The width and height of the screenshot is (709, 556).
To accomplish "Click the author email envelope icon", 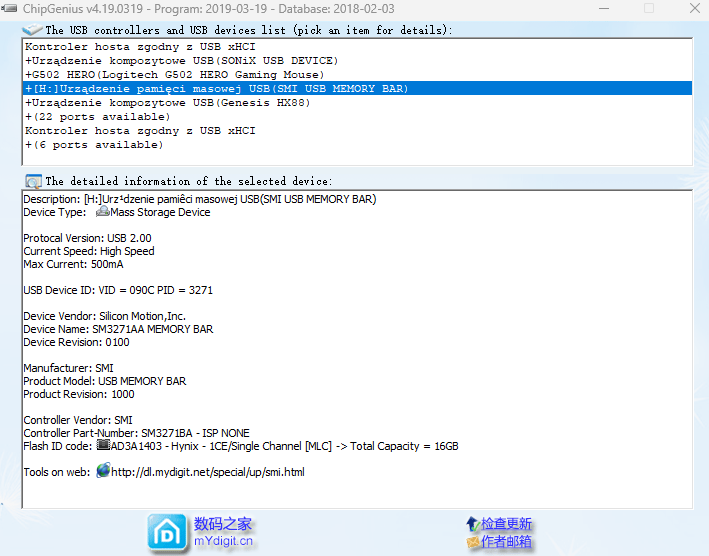I will 473,542.
